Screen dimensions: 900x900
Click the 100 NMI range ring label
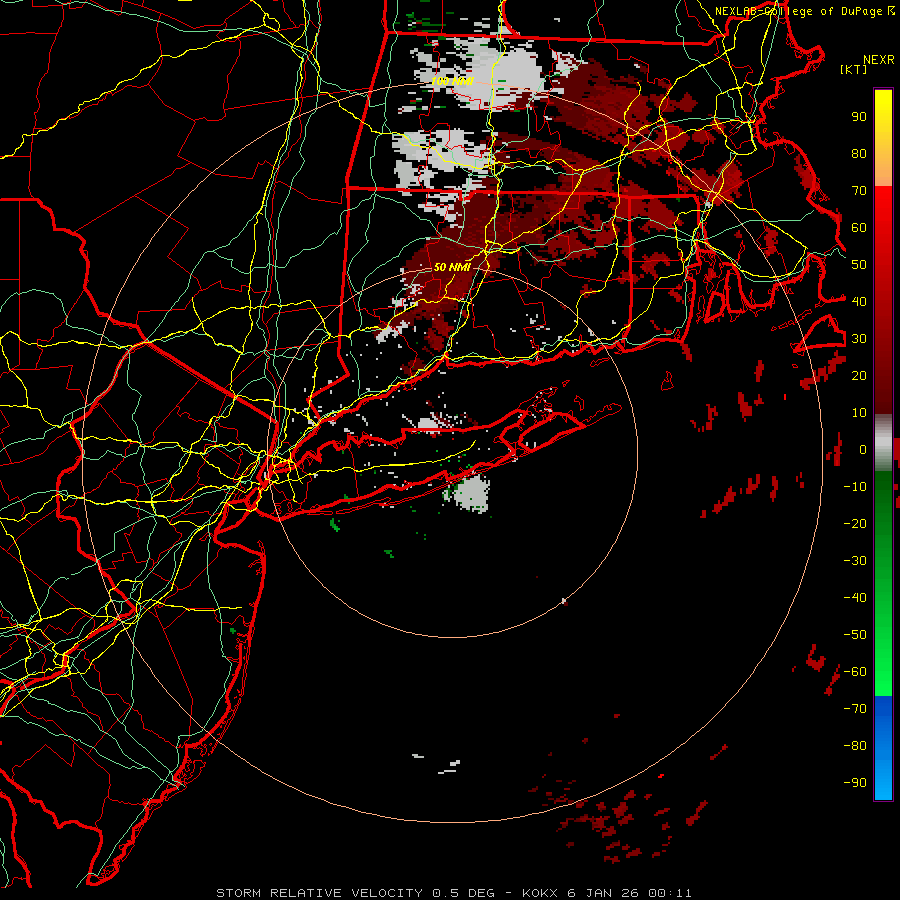pyautogui.click(x=452, y=82)
